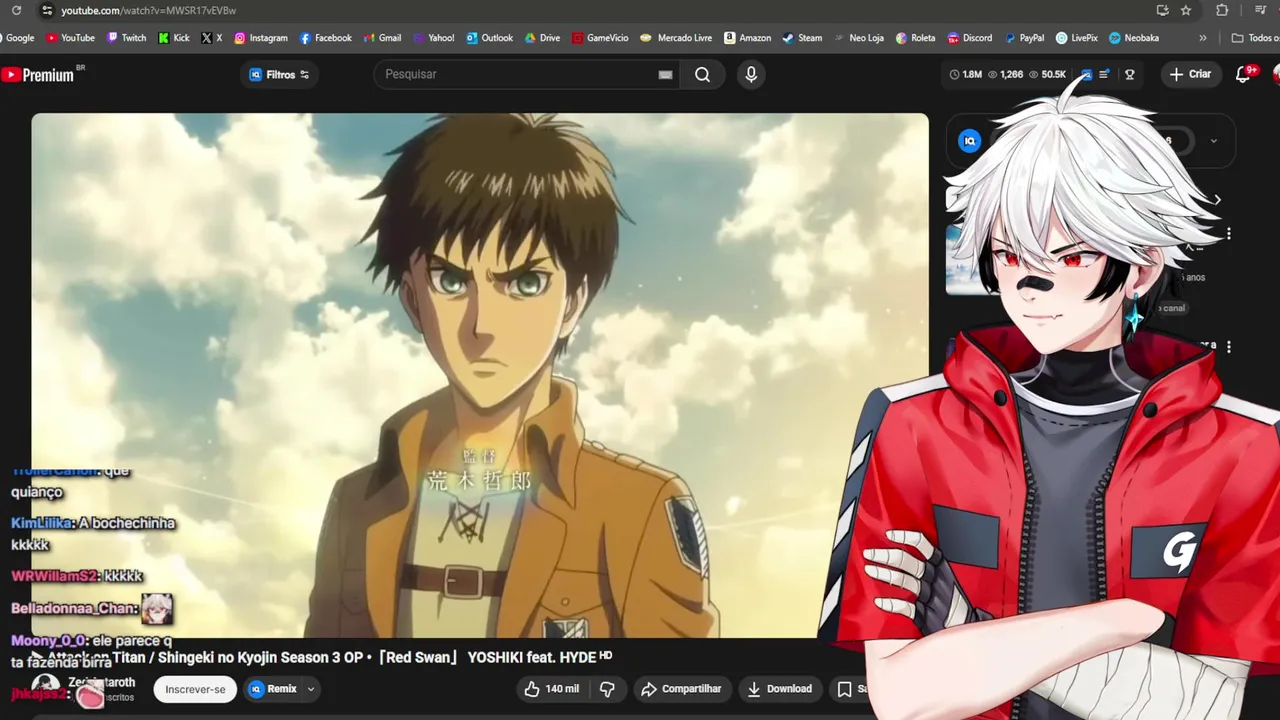Click the Compartilhar share button

click(x=681, y=689)
